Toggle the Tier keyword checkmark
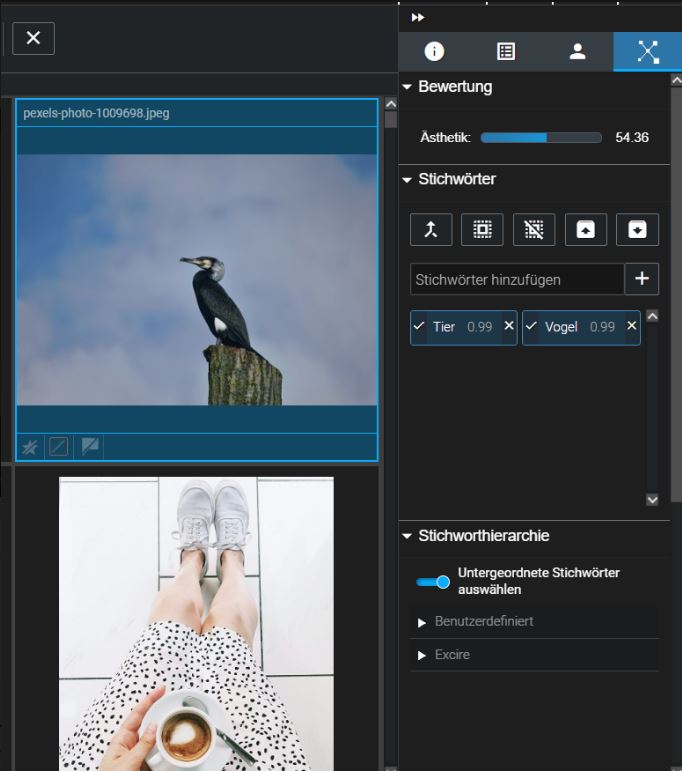 tap(420, 327)
